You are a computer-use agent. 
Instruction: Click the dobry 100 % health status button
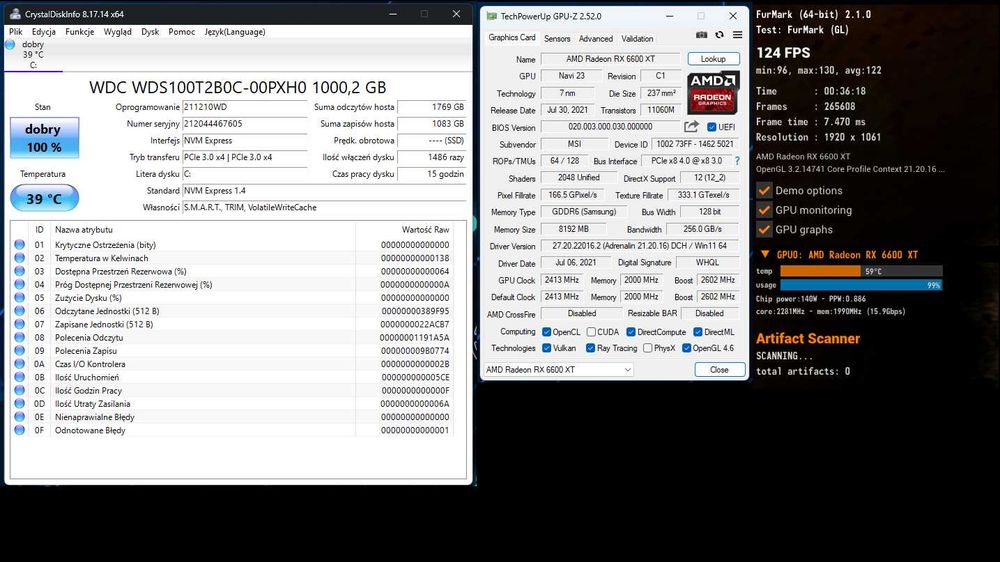point(44,138)
